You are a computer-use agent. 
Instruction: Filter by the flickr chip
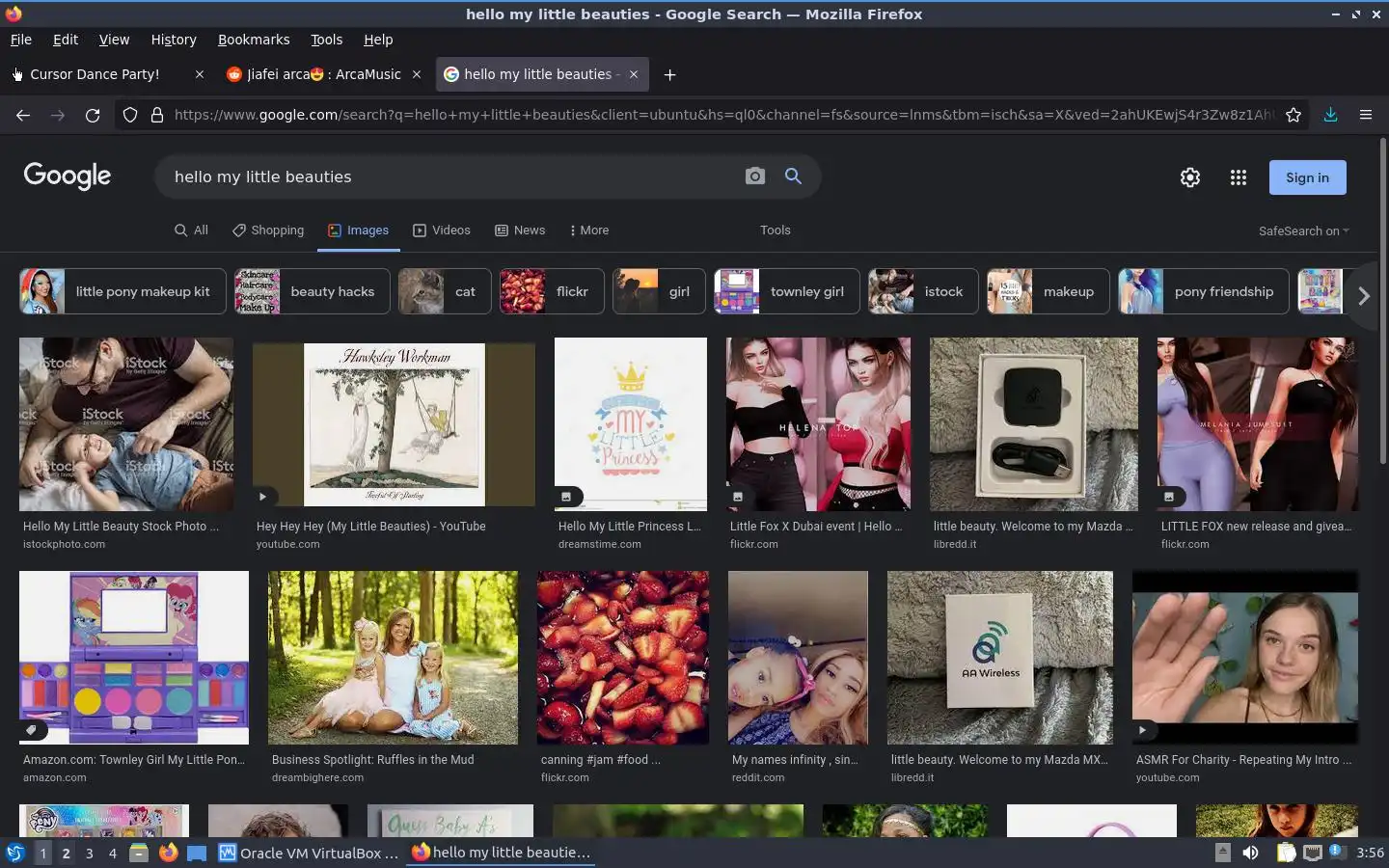click(552, 291)
